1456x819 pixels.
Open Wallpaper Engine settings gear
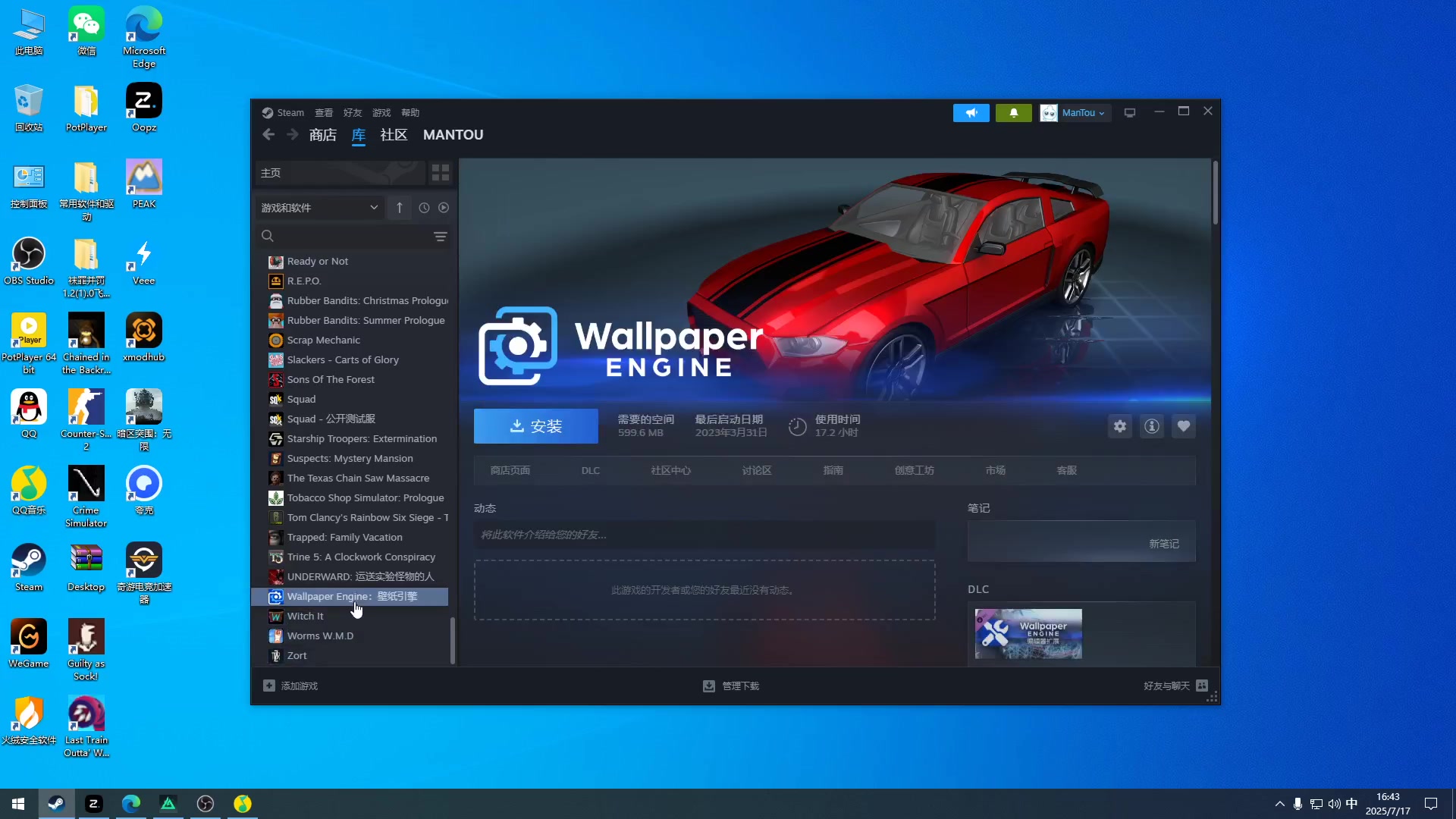click(1120, 426)
